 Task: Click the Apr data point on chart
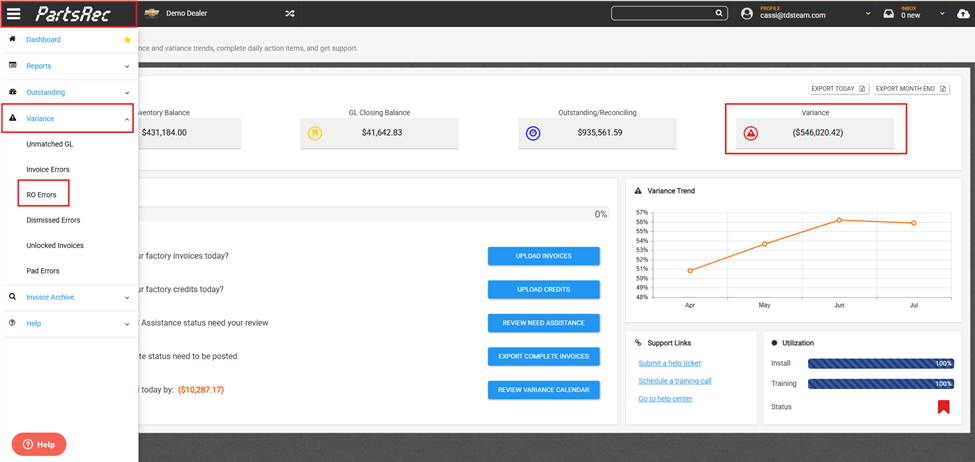(x=690, y=270)
